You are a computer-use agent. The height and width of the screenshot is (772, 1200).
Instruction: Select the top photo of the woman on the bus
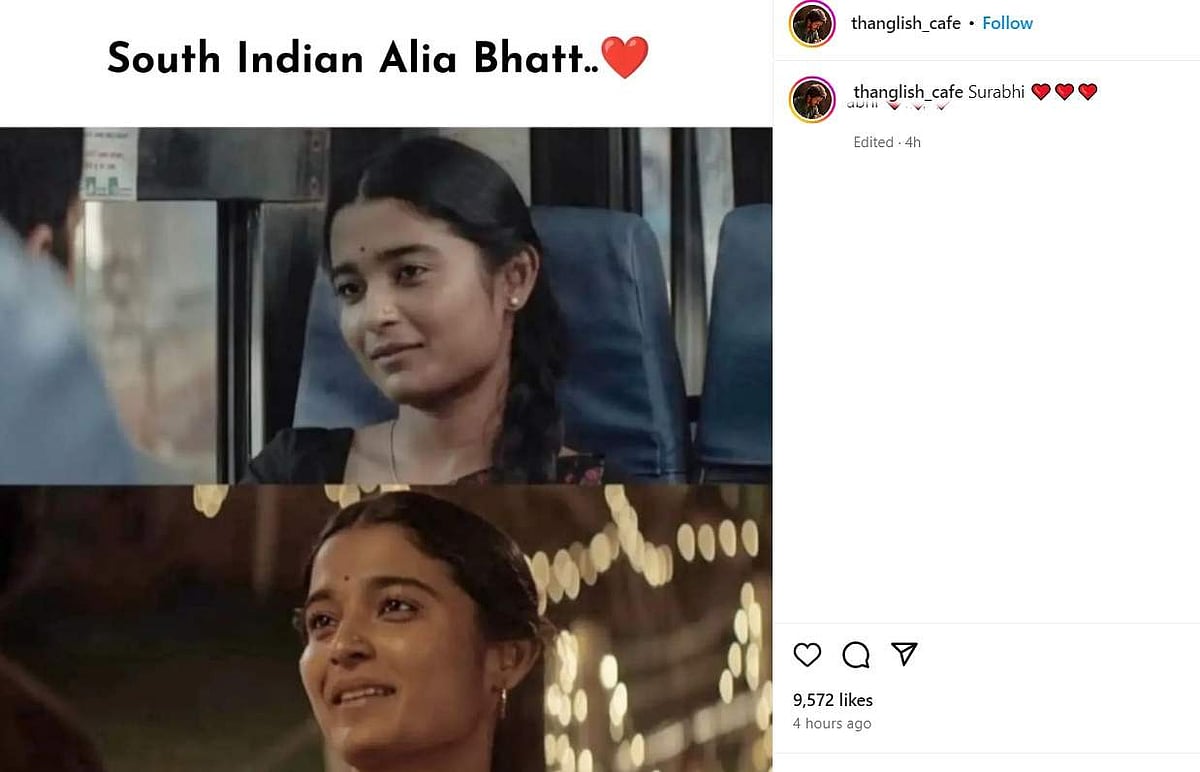pyautogui.click(x=386, y=306)
